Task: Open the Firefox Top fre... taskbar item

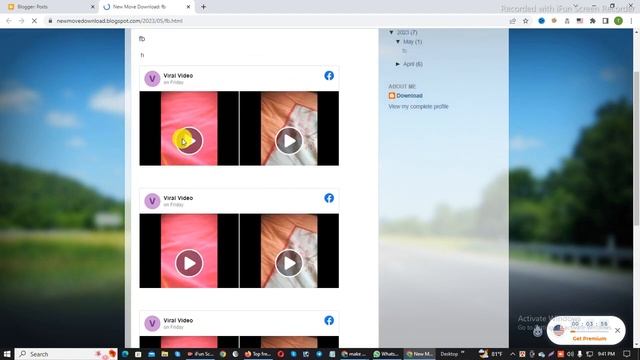Action: pyautogui.click(x=258, y=354)
